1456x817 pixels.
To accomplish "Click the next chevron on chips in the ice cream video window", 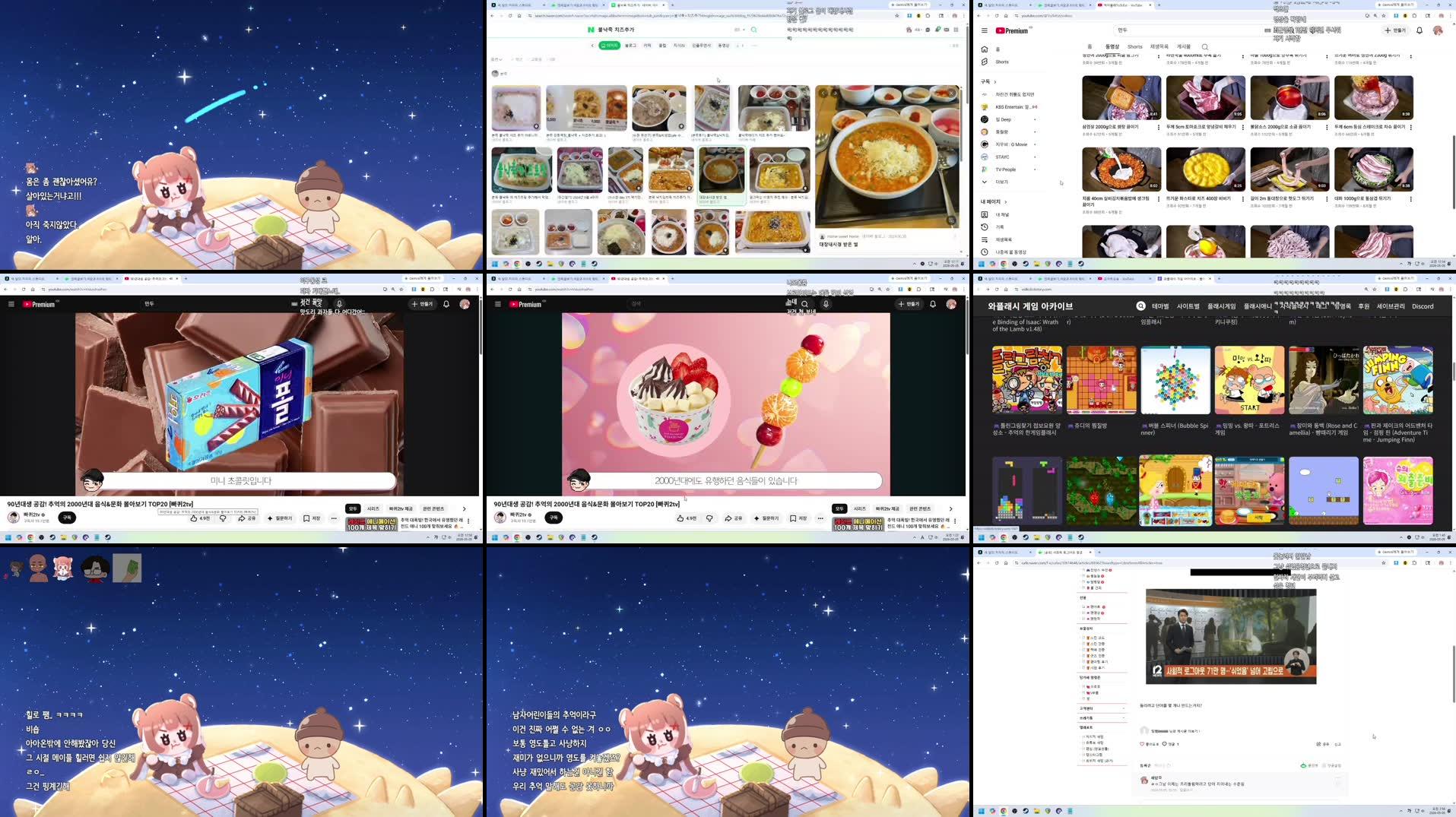I will point(950,508).
